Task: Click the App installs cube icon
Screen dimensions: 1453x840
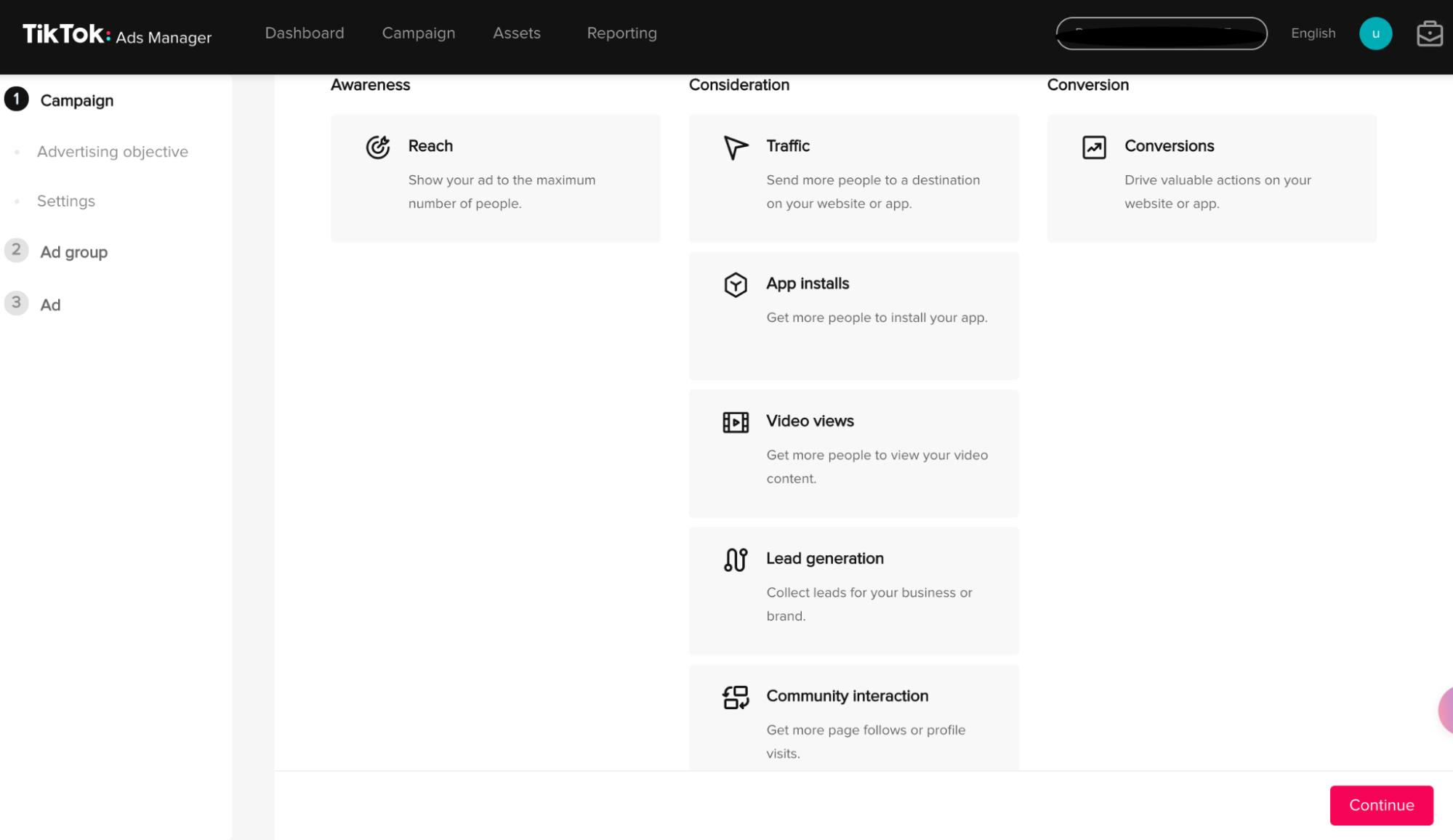Action: click(x=735, y=284)
